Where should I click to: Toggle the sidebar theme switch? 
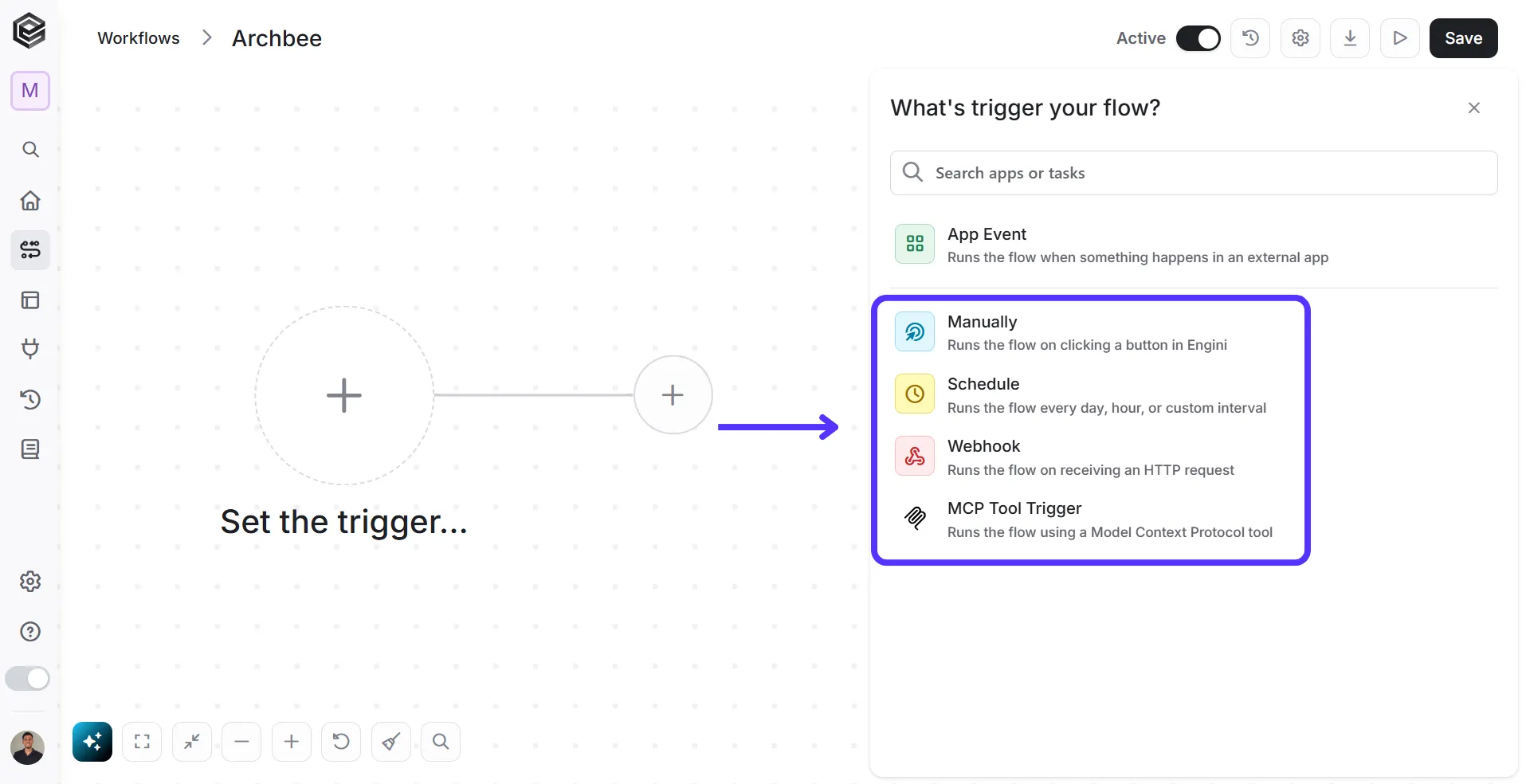[28, 679]
